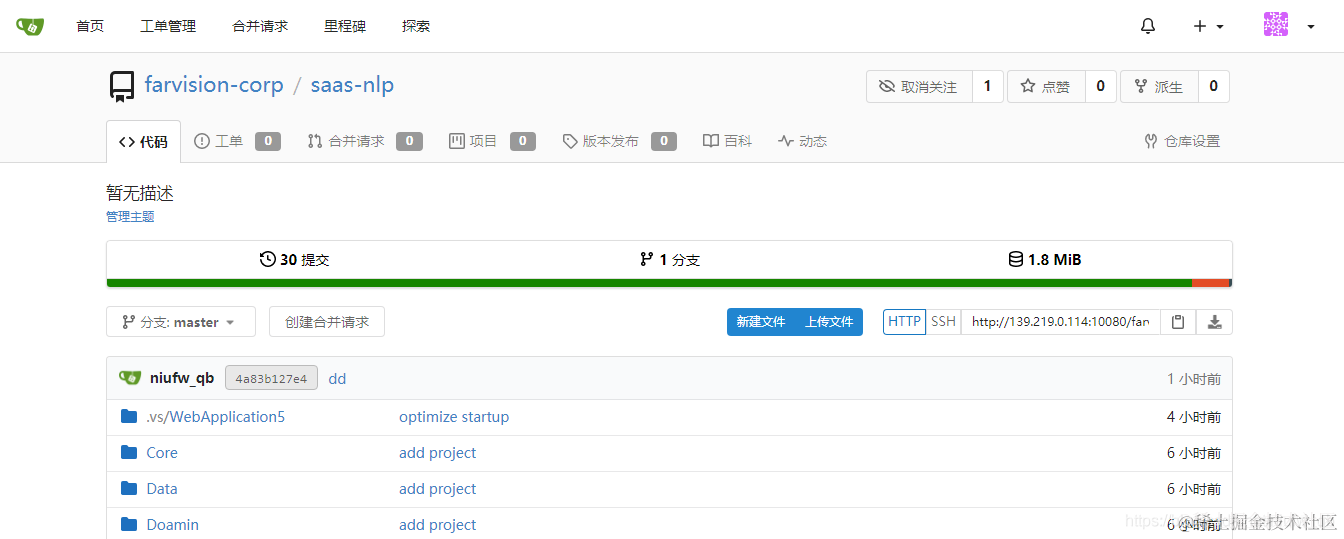This screenshot has height=539, width=1344.
Task: Open the Core folder
Action: pyautogui.click(x=162, y=453)
